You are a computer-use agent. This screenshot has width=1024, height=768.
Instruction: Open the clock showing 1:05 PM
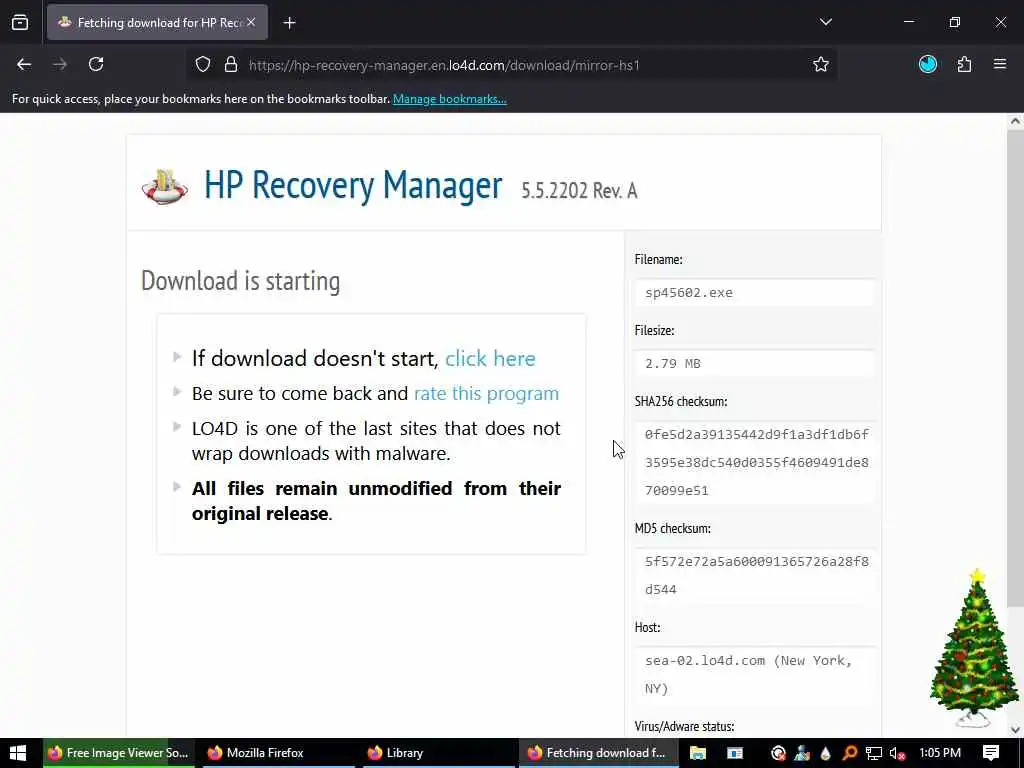tap(940, 753)
